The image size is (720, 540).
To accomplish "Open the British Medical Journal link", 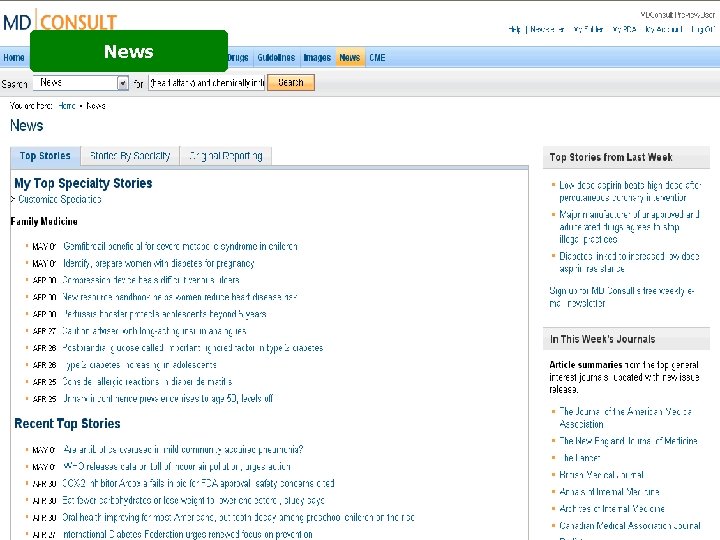I will click(602, 475).
